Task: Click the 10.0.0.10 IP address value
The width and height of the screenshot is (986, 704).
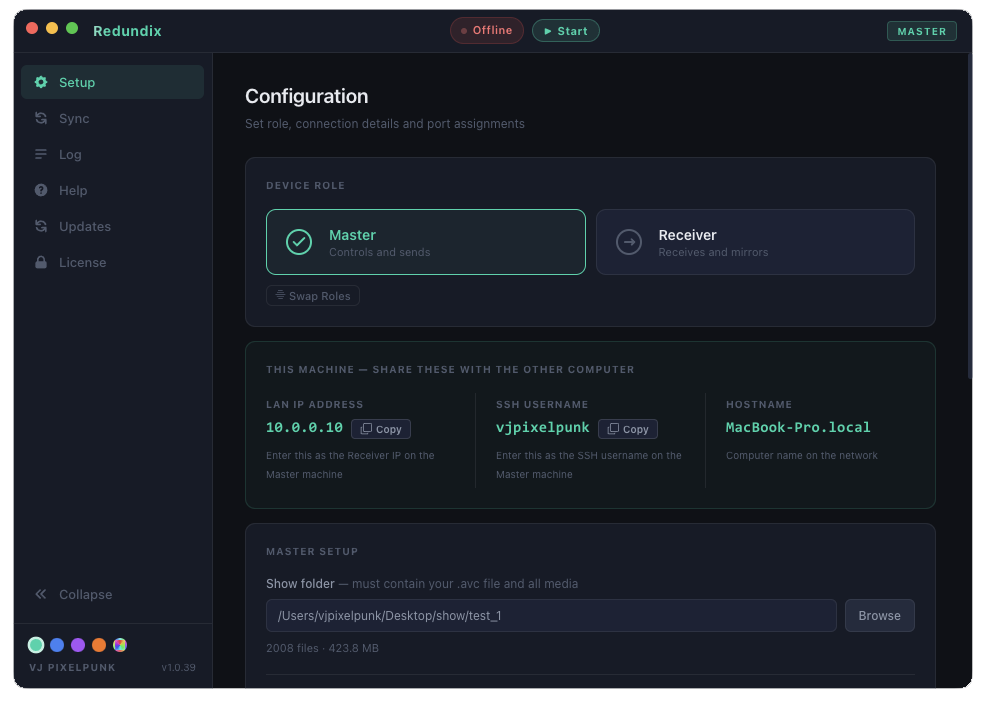Action: [x=304, y=427]
